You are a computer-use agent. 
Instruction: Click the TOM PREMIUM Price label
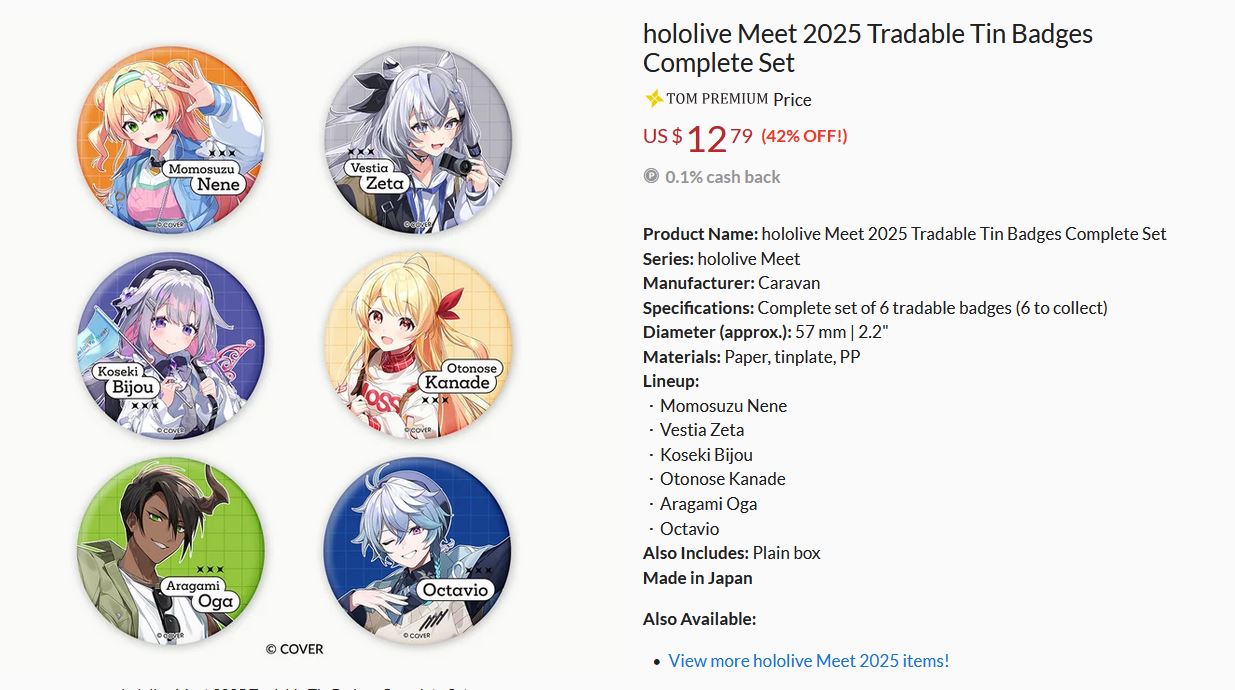[x=739, y=99]
